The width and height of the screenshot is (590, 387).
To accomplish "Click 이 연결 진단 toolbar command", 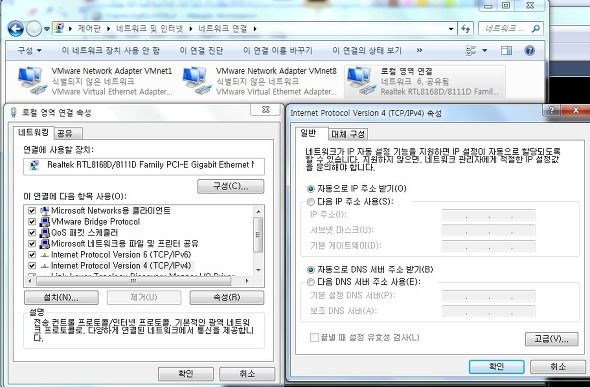I will pos(201,50).
